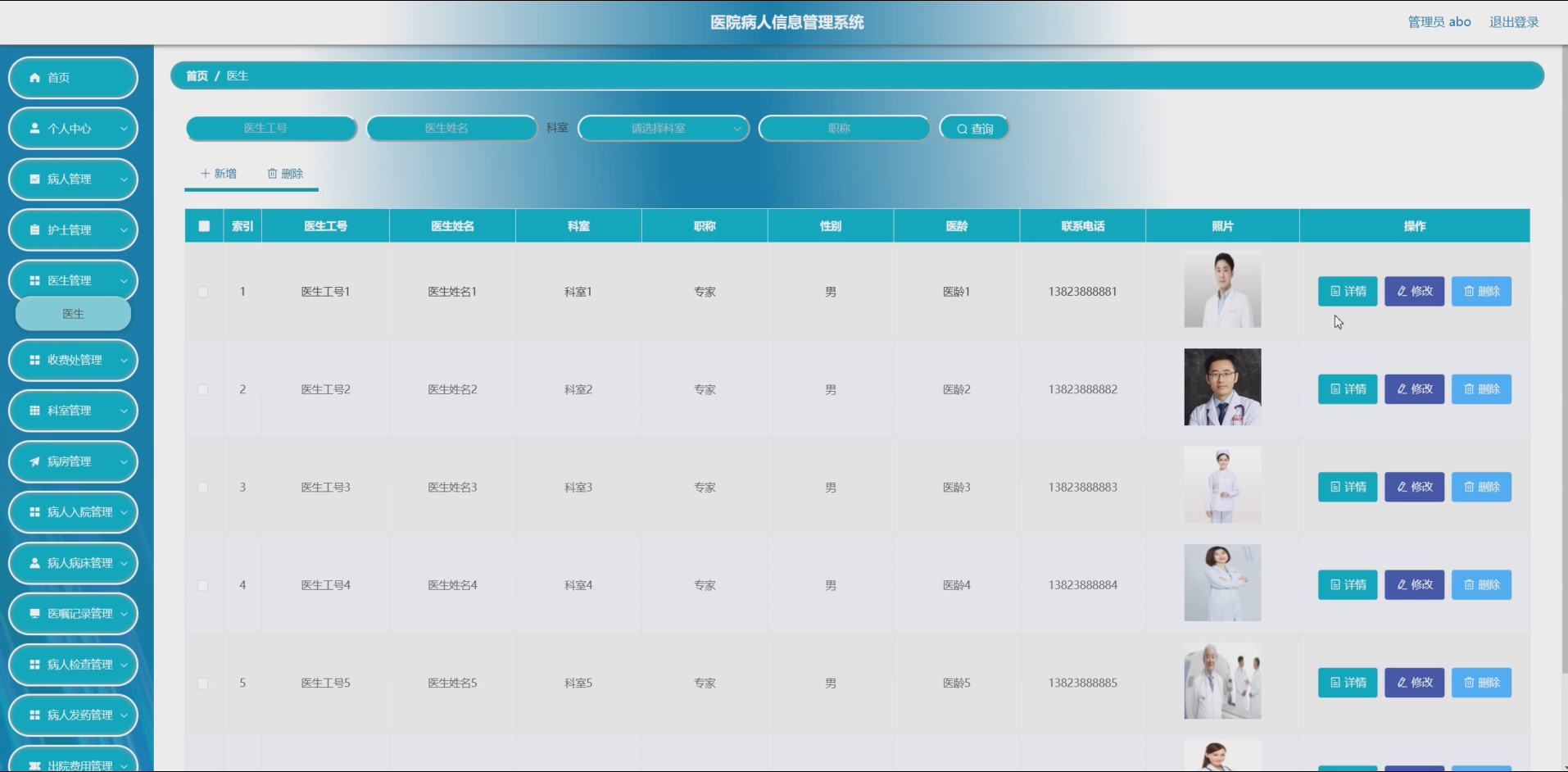This screenshot has height=772, width=1568.
Task: Open the 请选择科室 dropdown
Action: coord(664,129)
